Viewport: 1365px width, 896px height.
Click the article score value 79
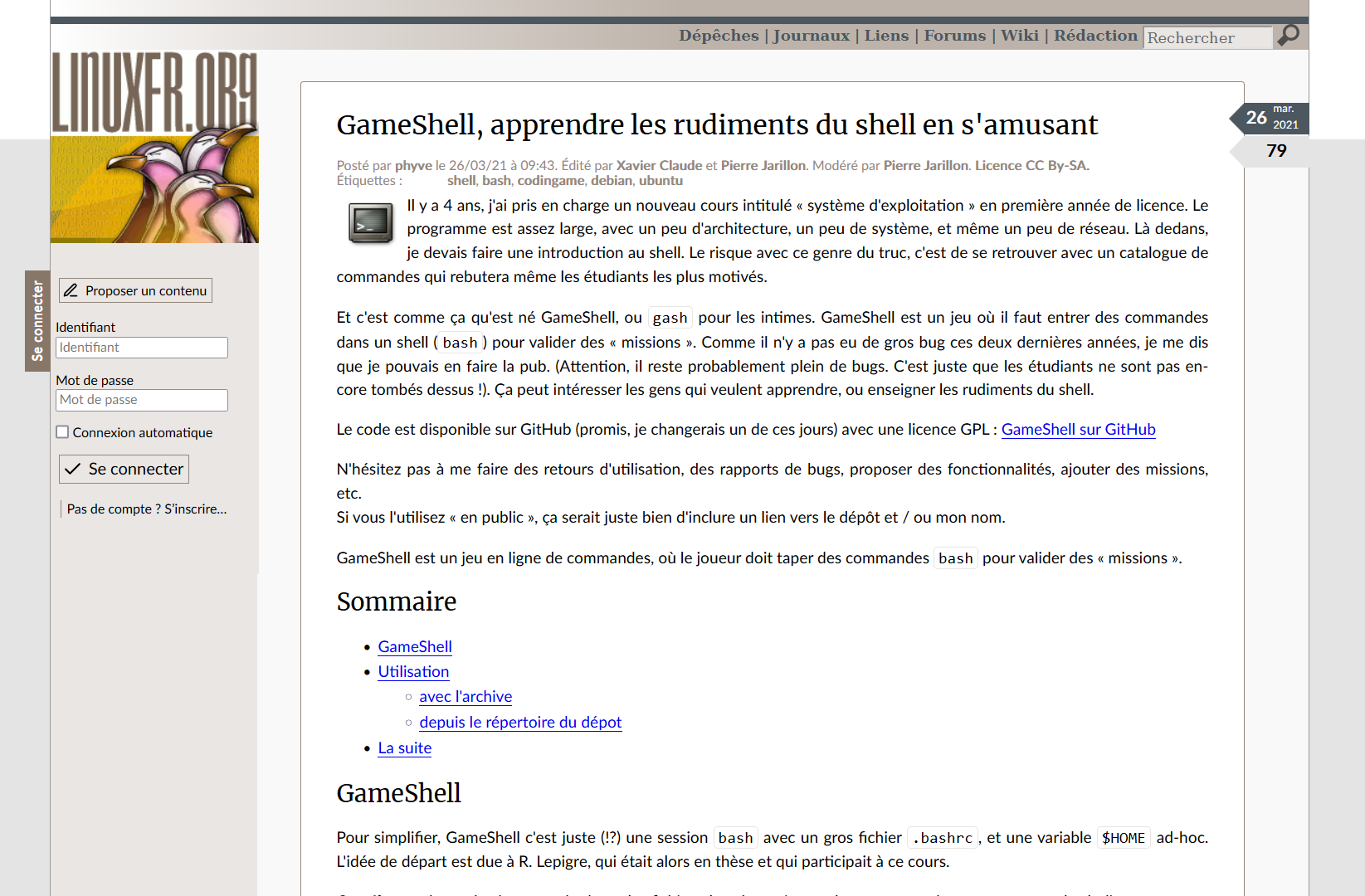1276,151
